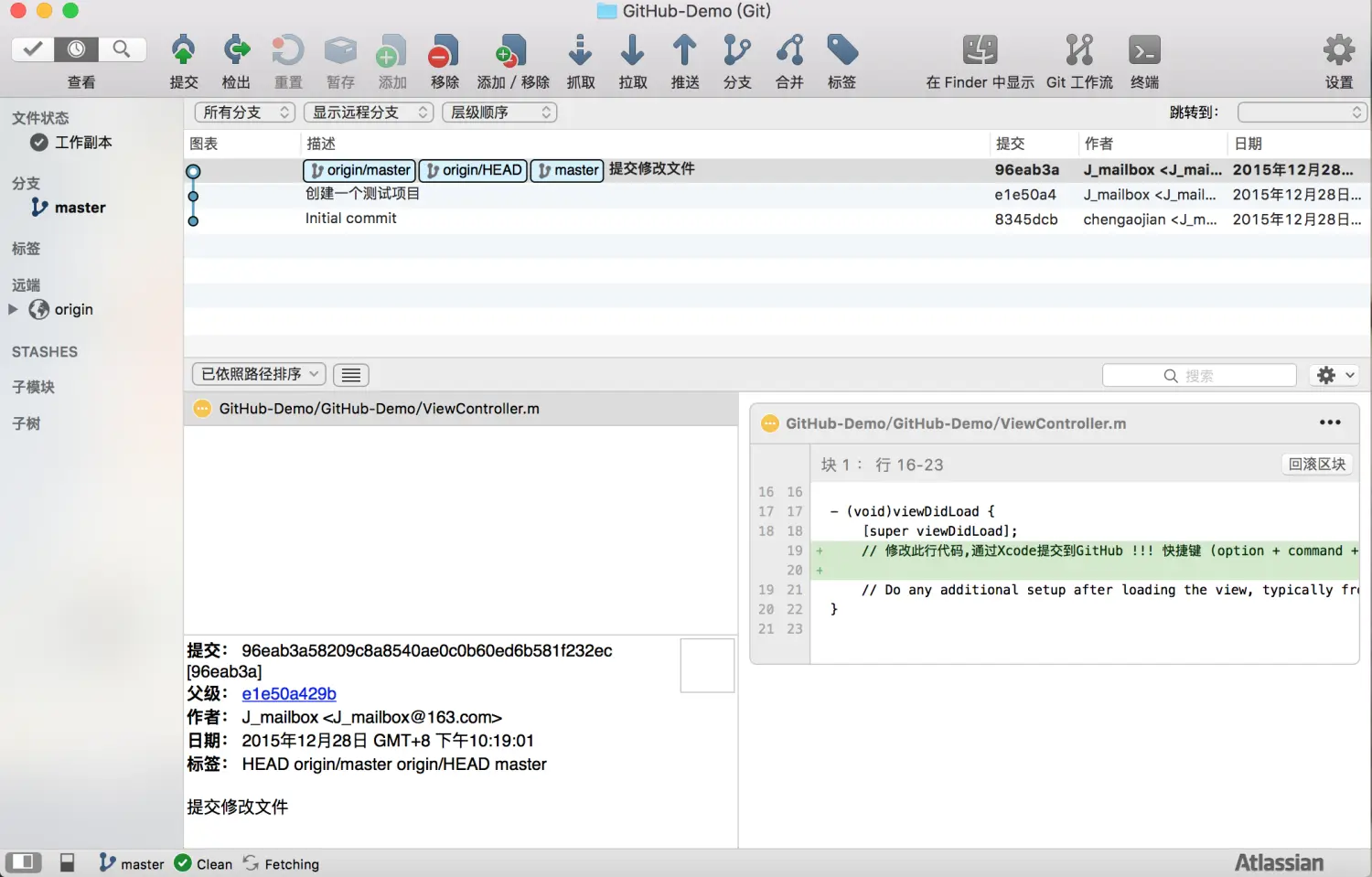Sort by the 描述 column header
Image resolution: width=1372 pixels, height=877 pixels.
pos(645,144)
